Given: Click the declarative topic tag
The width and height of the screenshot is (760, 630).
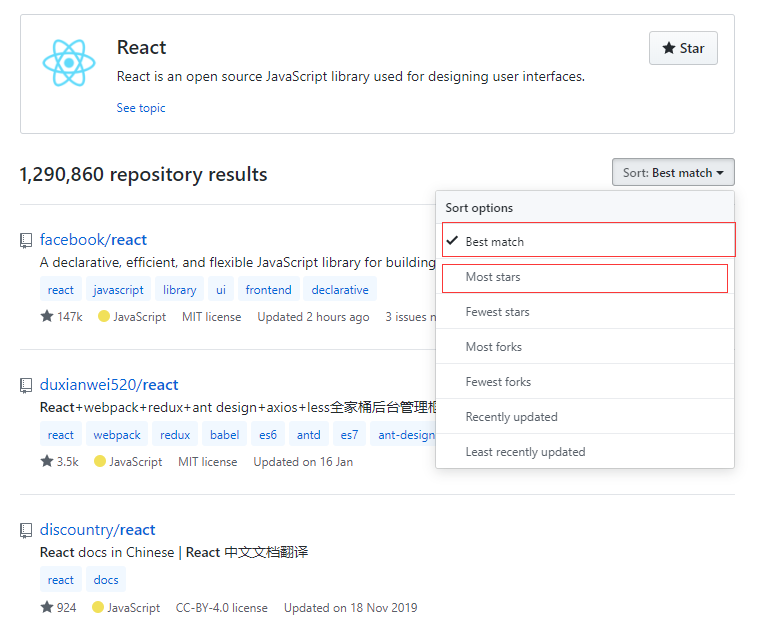Looking at the screenshot, I should [x=340, y=289].
